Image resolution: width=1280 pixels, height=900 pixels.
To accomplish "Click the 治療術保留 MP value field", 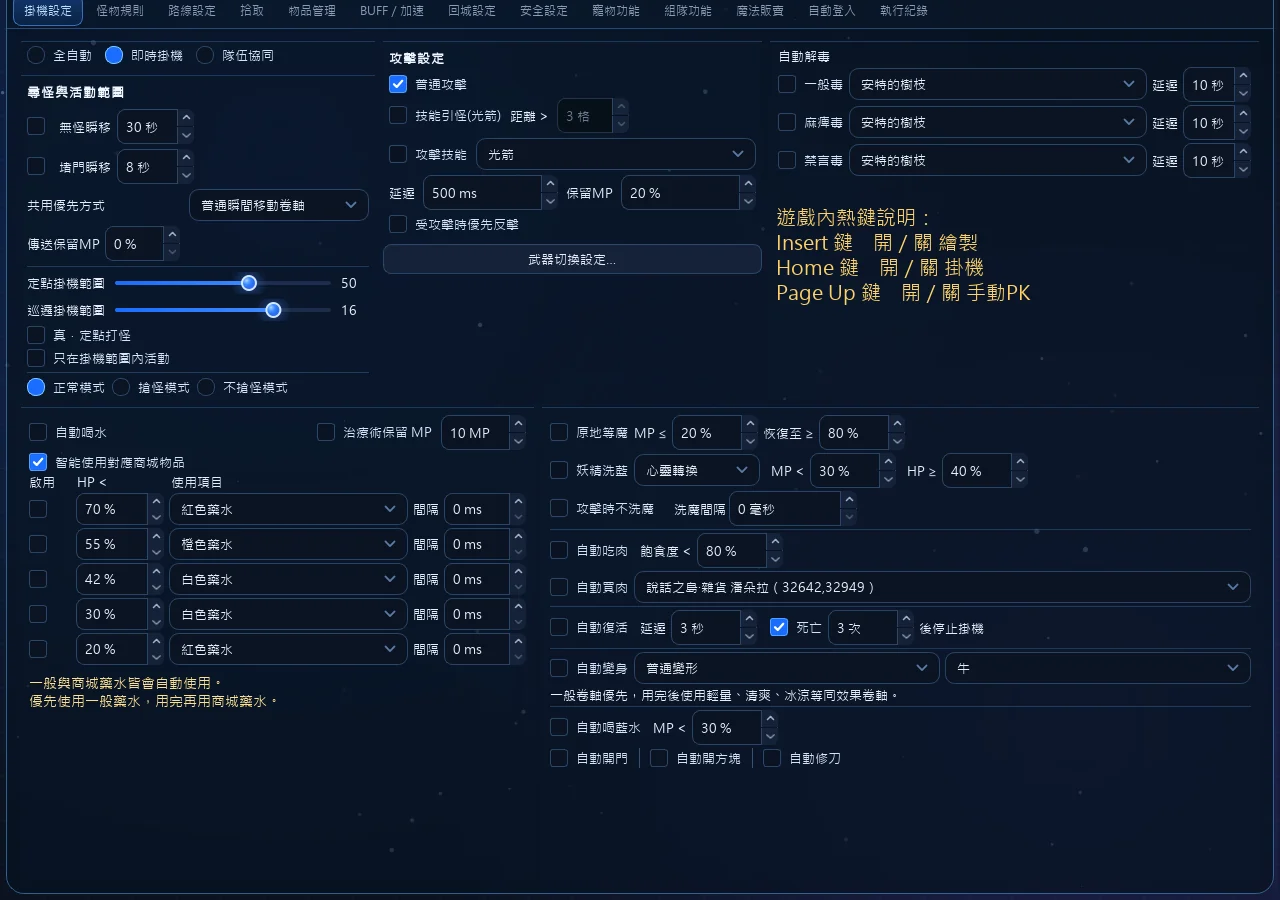I will pos(475,433).
